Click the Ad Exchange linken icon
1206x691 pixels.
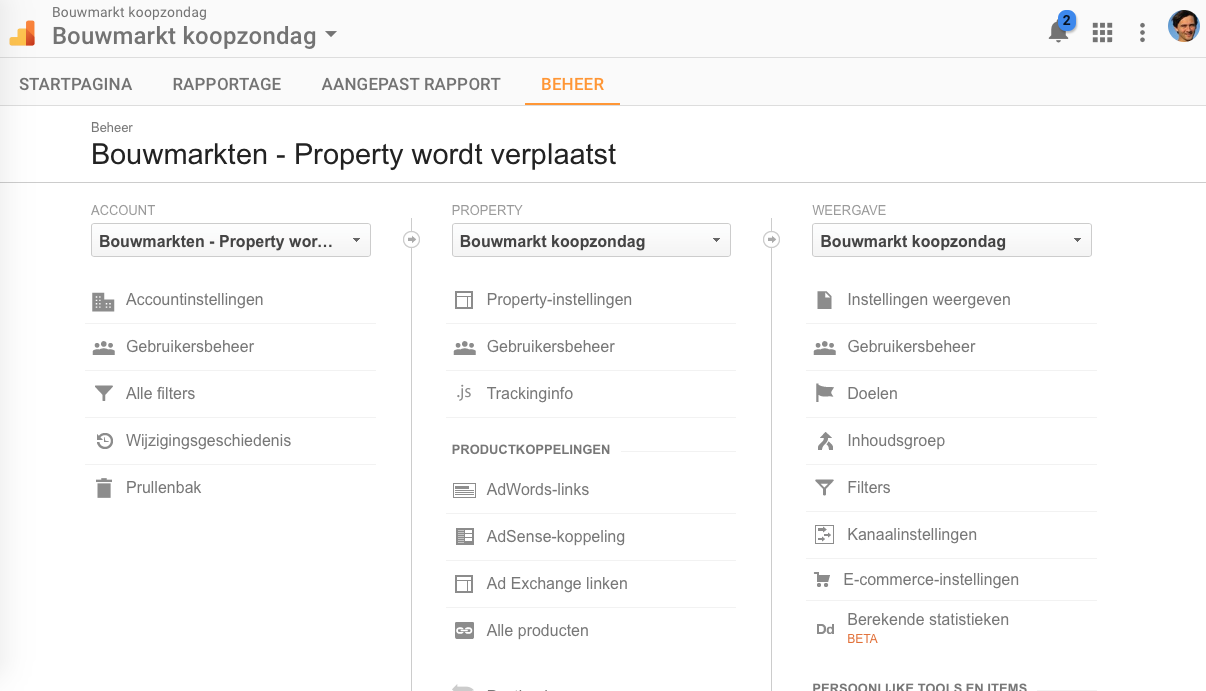[464, 584]
